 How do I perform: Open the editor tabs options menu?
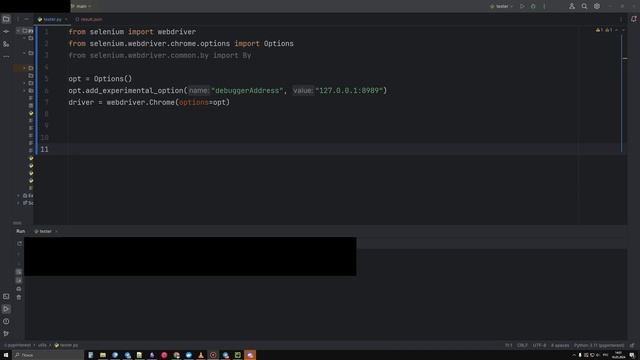click(x=621, y=19)
